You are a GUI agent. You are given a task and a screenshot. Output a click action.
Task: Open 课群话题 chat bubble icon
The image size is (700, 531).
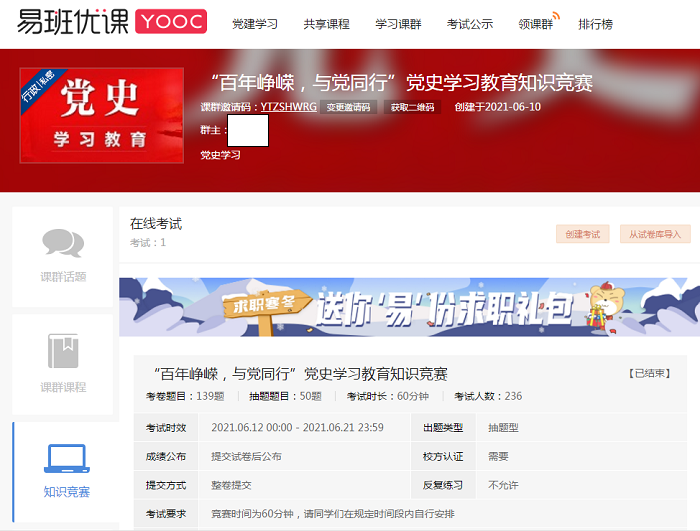(x=62, y=243)
